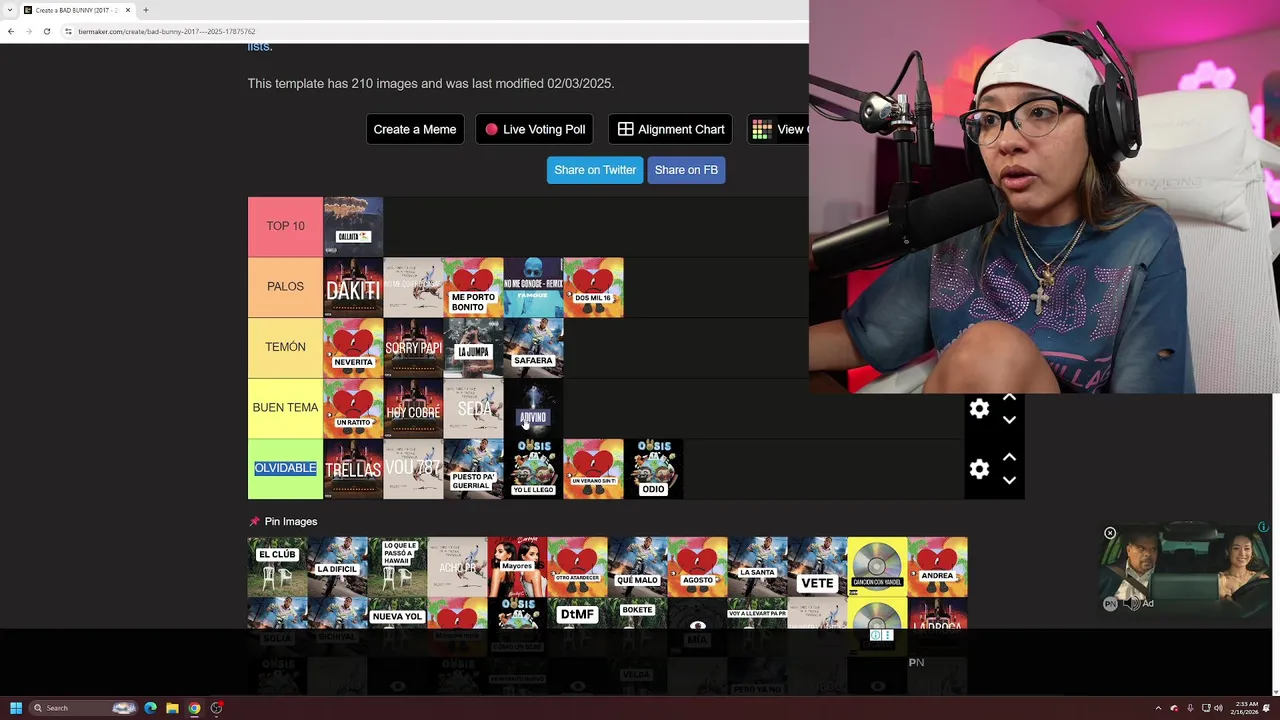Pick QUÉ MALO from the pool
The height and width of the screenshot is (720, 1280).
[637, 567]
